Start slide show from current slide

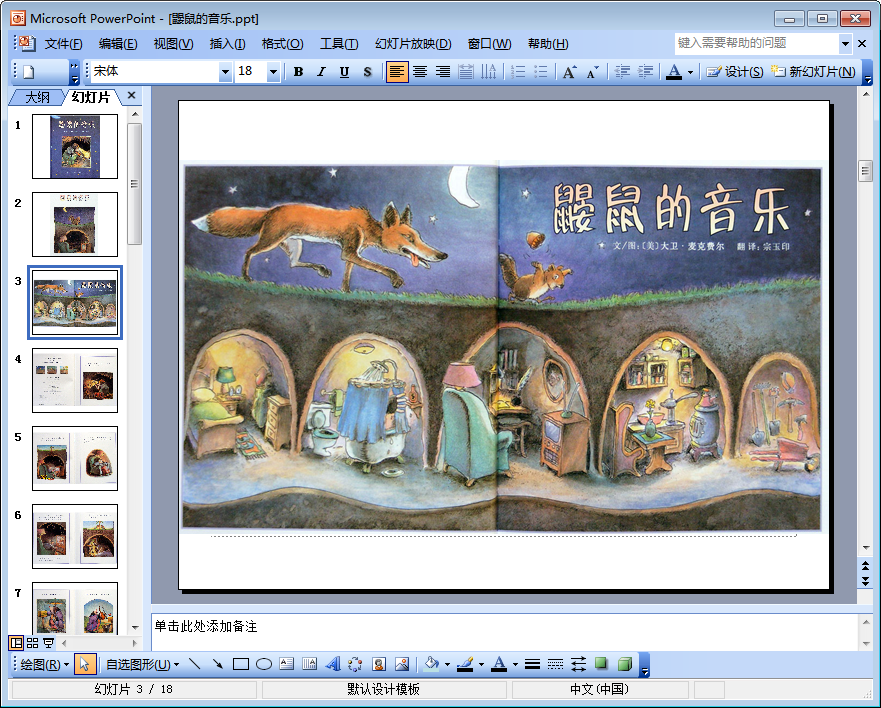(49, 642)
